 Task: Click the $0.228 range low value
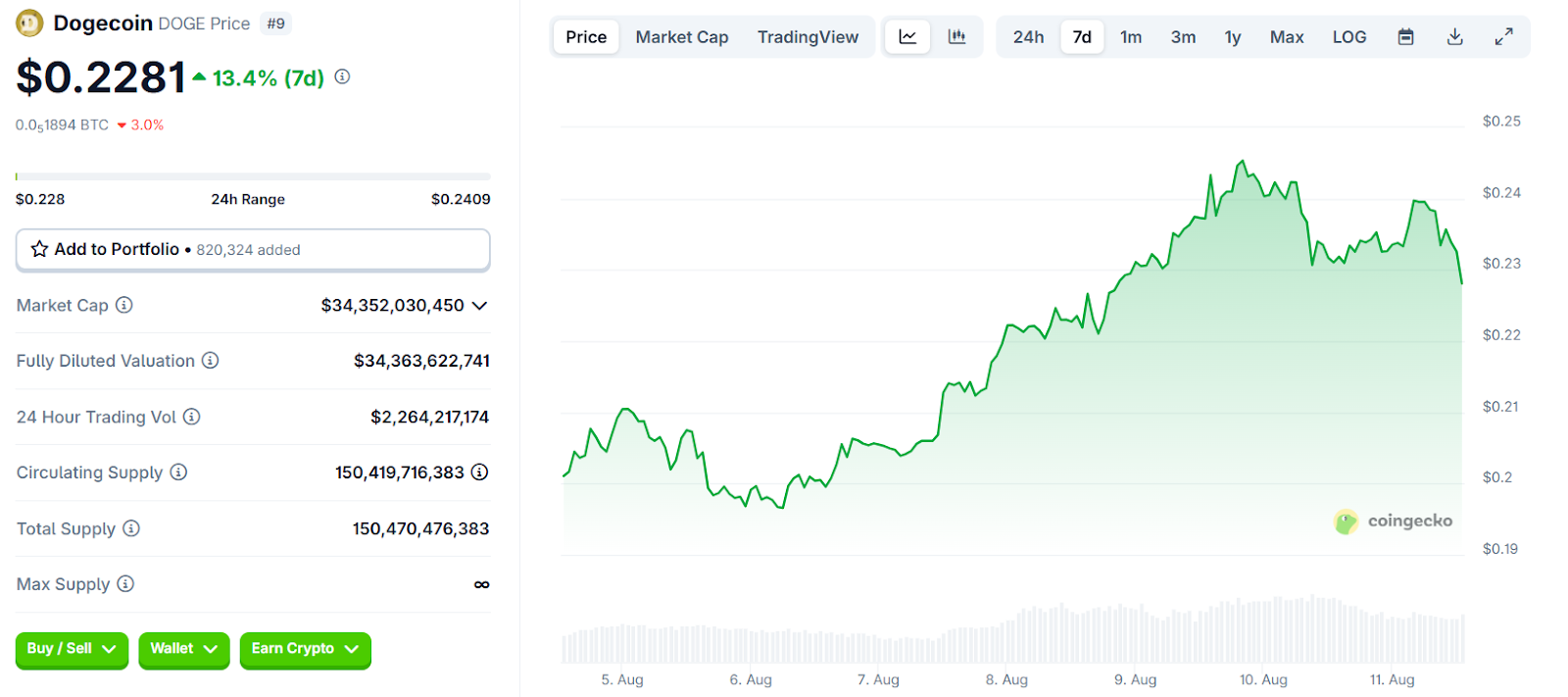pyautogui.click(x=40, y=199)
